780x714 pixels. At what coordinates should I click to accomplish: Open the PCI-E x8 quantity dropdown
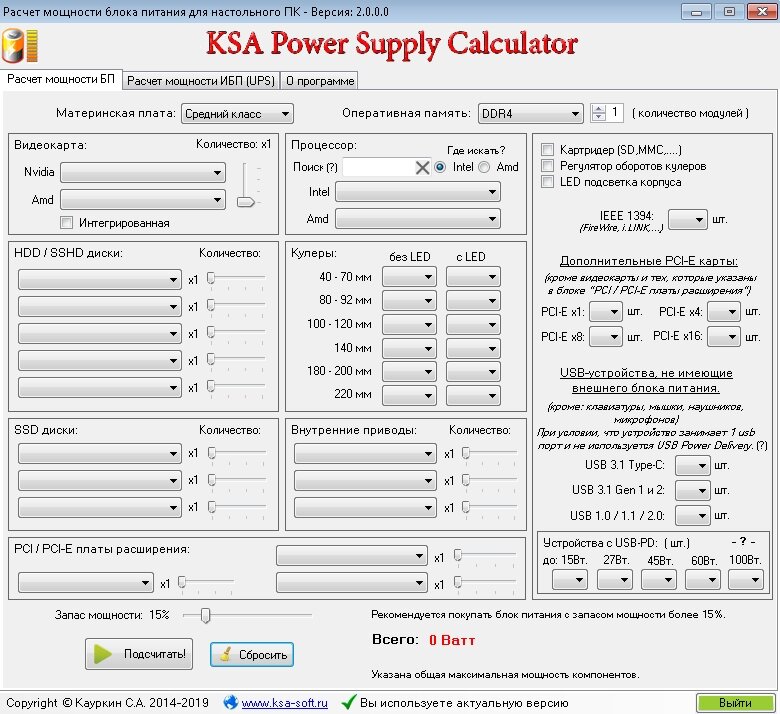coord(605,337)
